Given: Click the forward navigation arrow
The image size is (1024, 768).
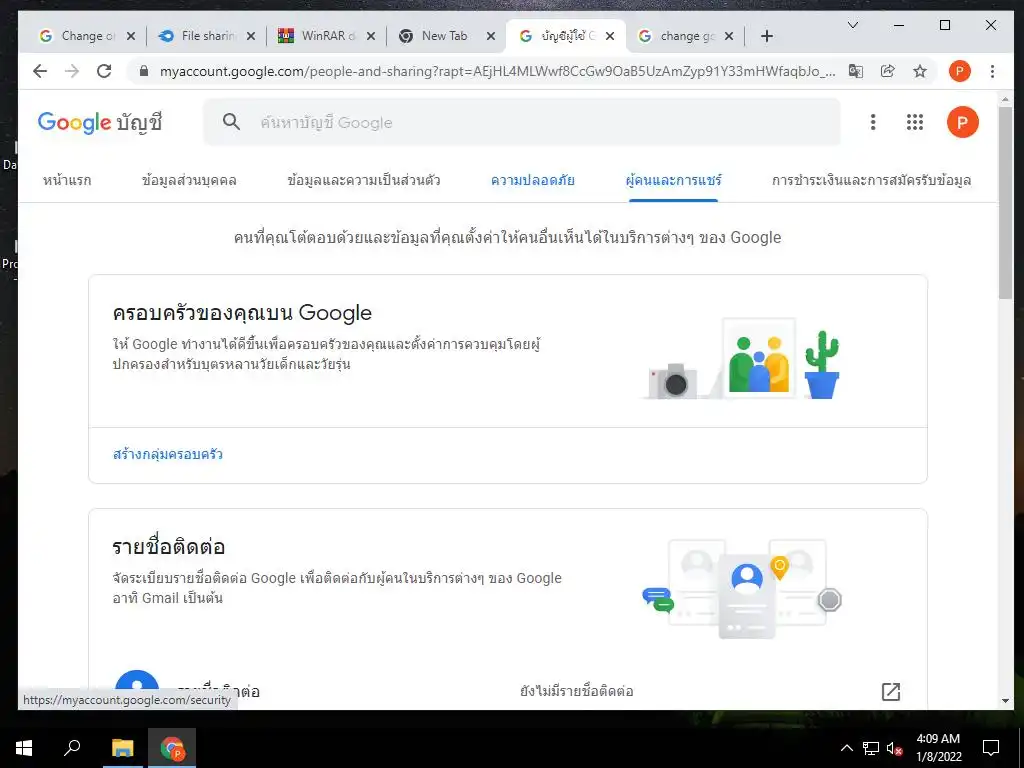Looking at the screenshot, I should pyautogui.click(x=72, y=71).
